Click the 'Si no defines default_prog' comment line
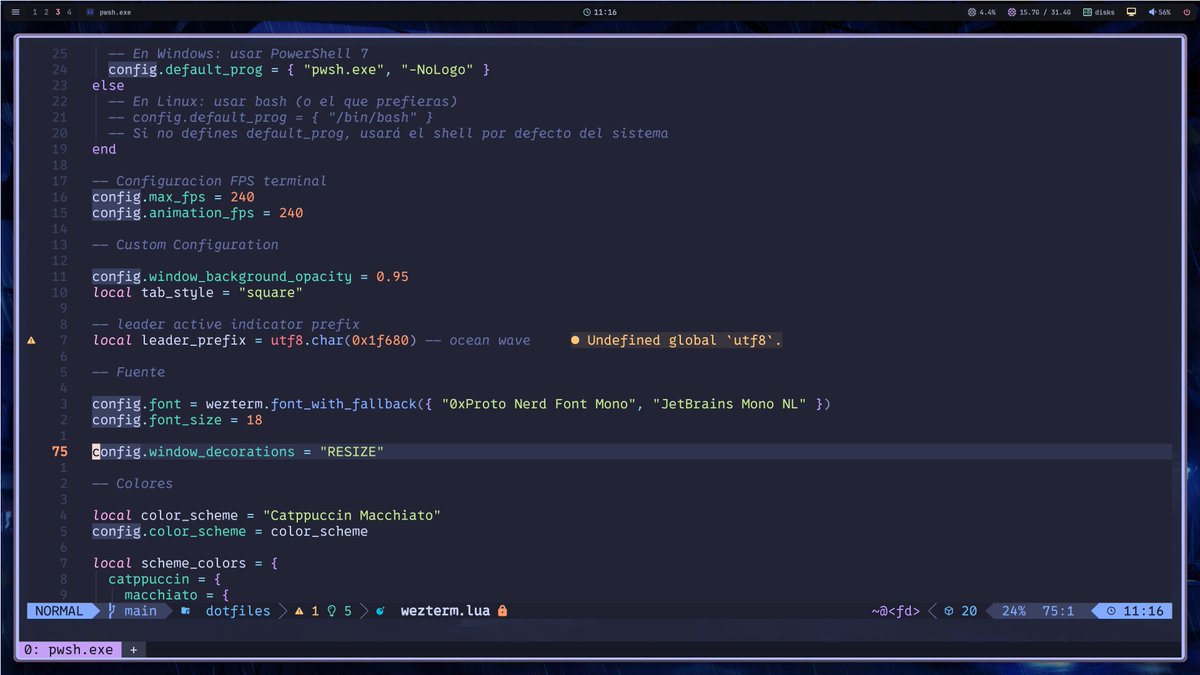This screenshot has width=1200, height=675. click(388, 133)
